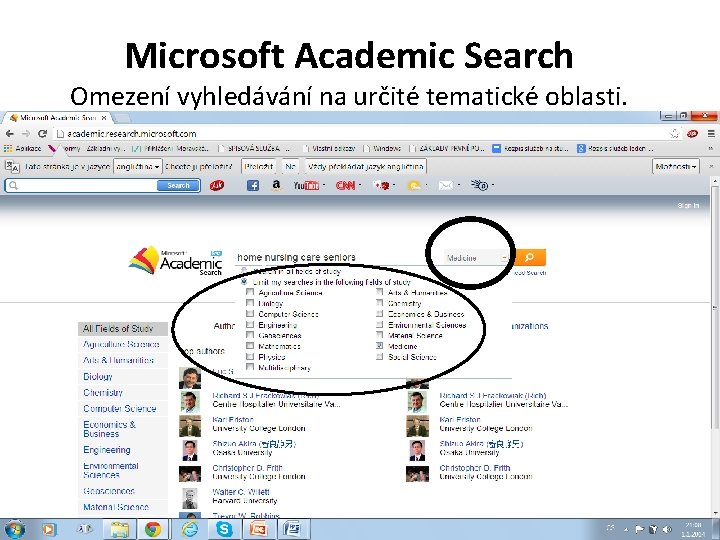
Task: Open the Windows Start orb
Action: (14, 529)
